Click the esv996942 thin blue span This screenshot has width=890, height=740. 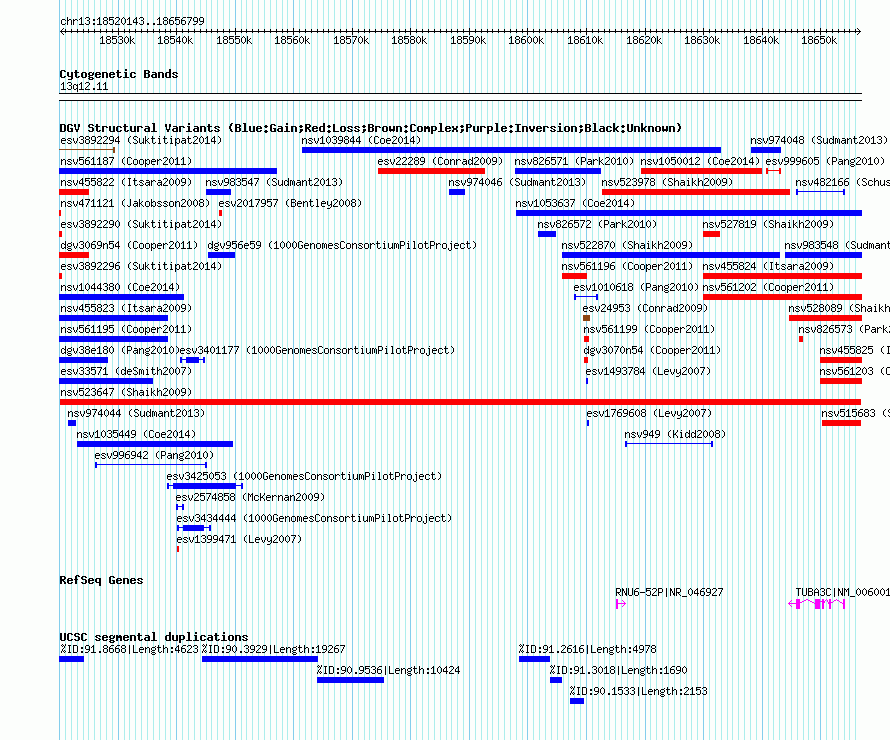pyautogui.click(x=151, y=465)
